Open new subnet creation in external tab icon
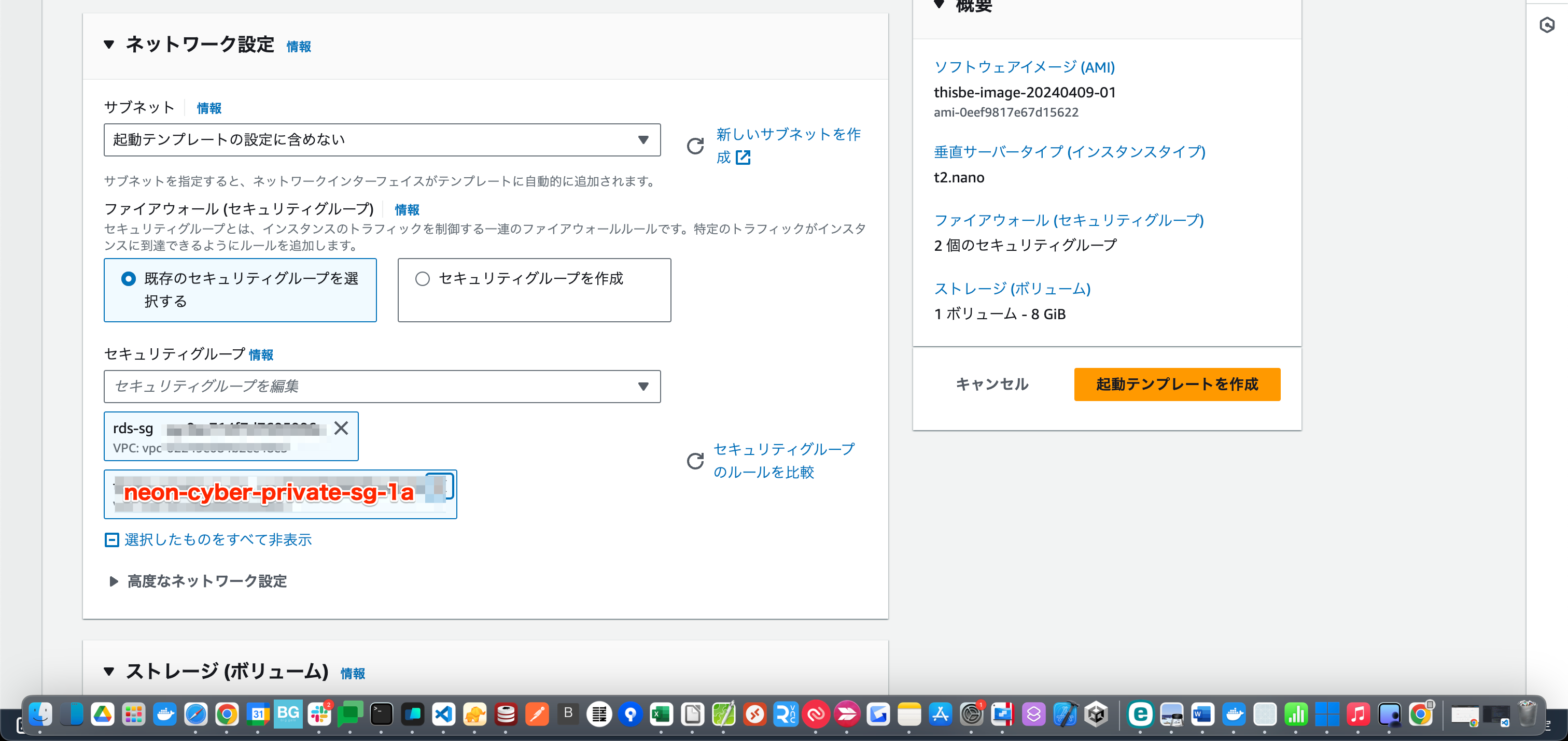Image resolution: width=1568 pixels, height=741 pixels. 743,158
